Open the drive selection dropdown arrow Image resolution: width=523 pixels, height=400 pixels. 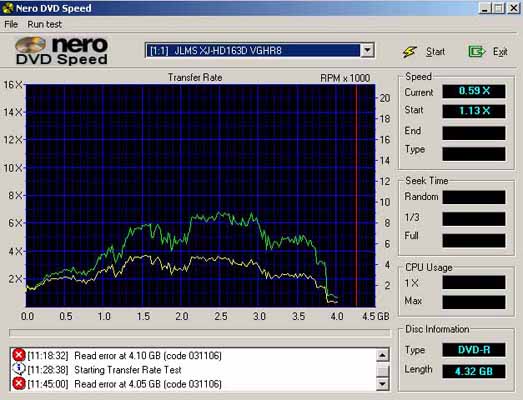click(x=367, y=51)
